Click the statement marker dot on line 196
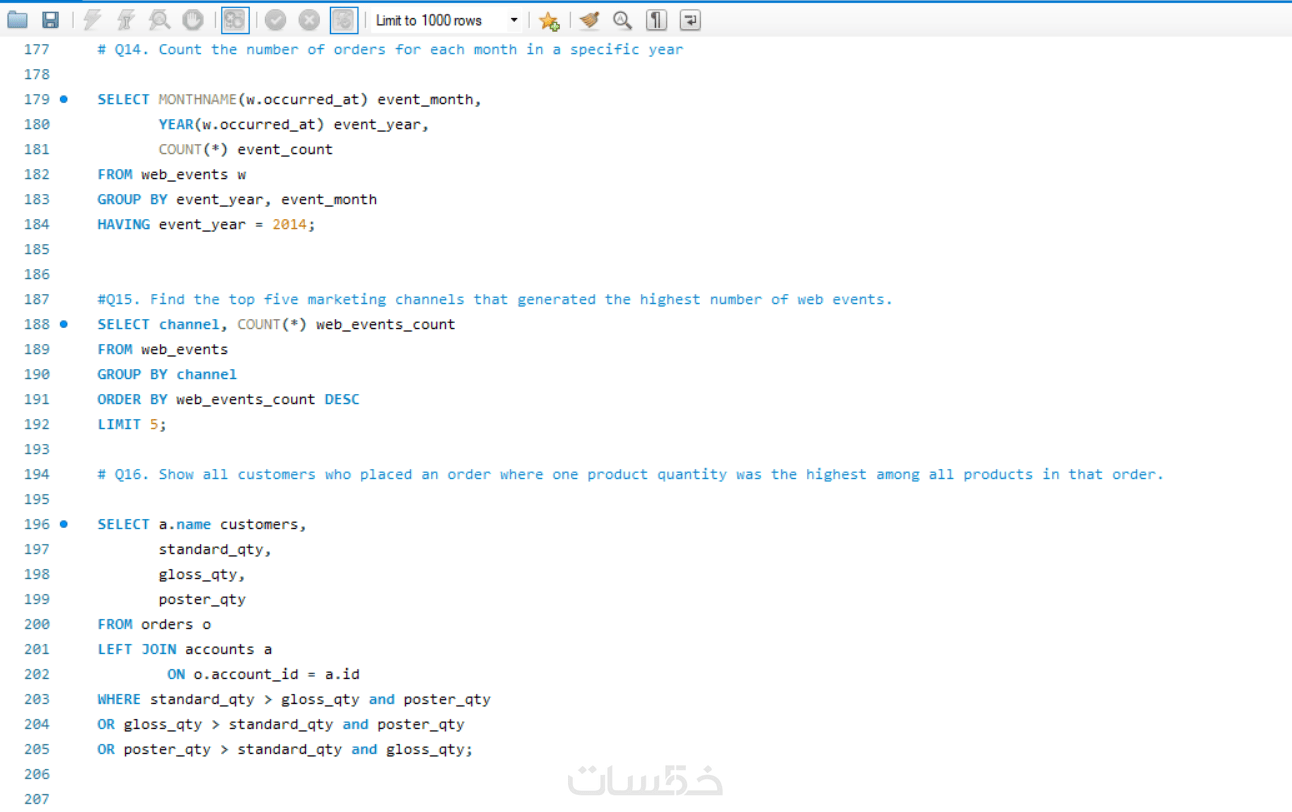Screen dimensions: 1292x812 [x=64, y=524]
